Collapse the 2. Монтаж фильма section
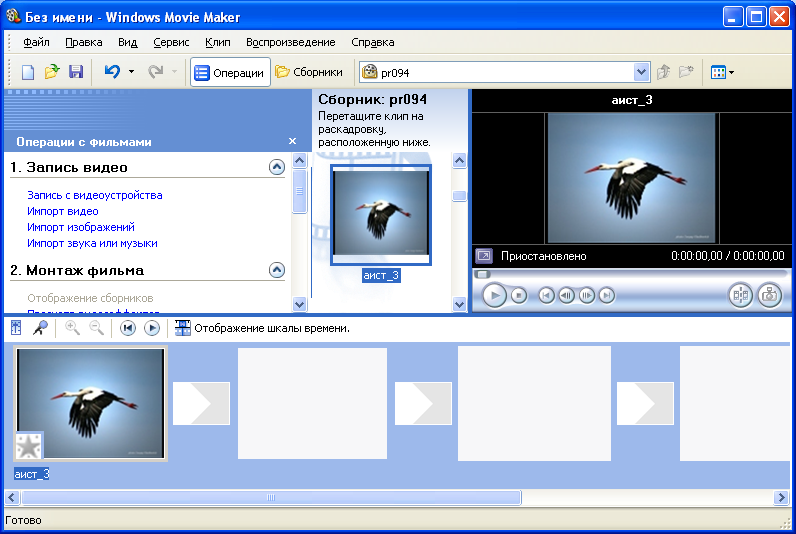The width and height of the screenshot is (796, 534). [x=277, y=270]
